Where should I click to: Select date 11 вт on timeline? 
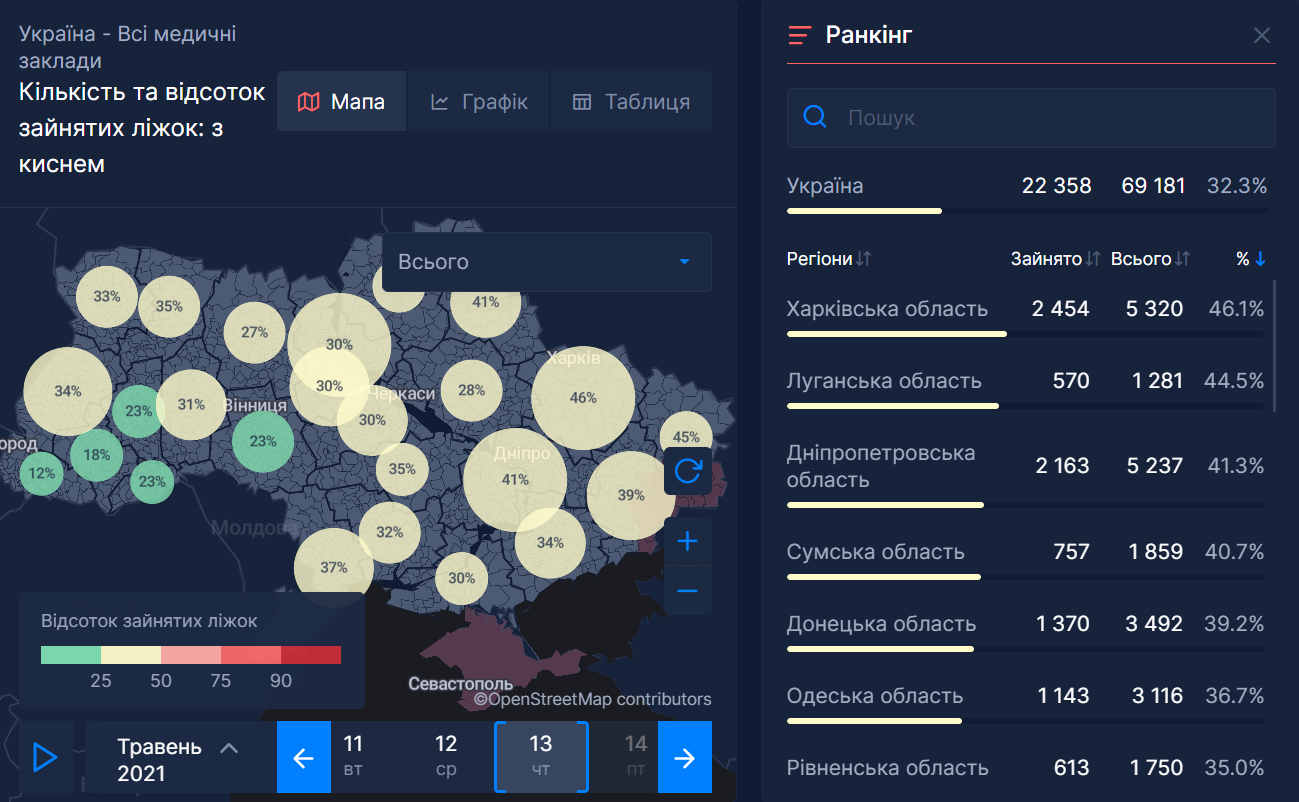(353, 756)
